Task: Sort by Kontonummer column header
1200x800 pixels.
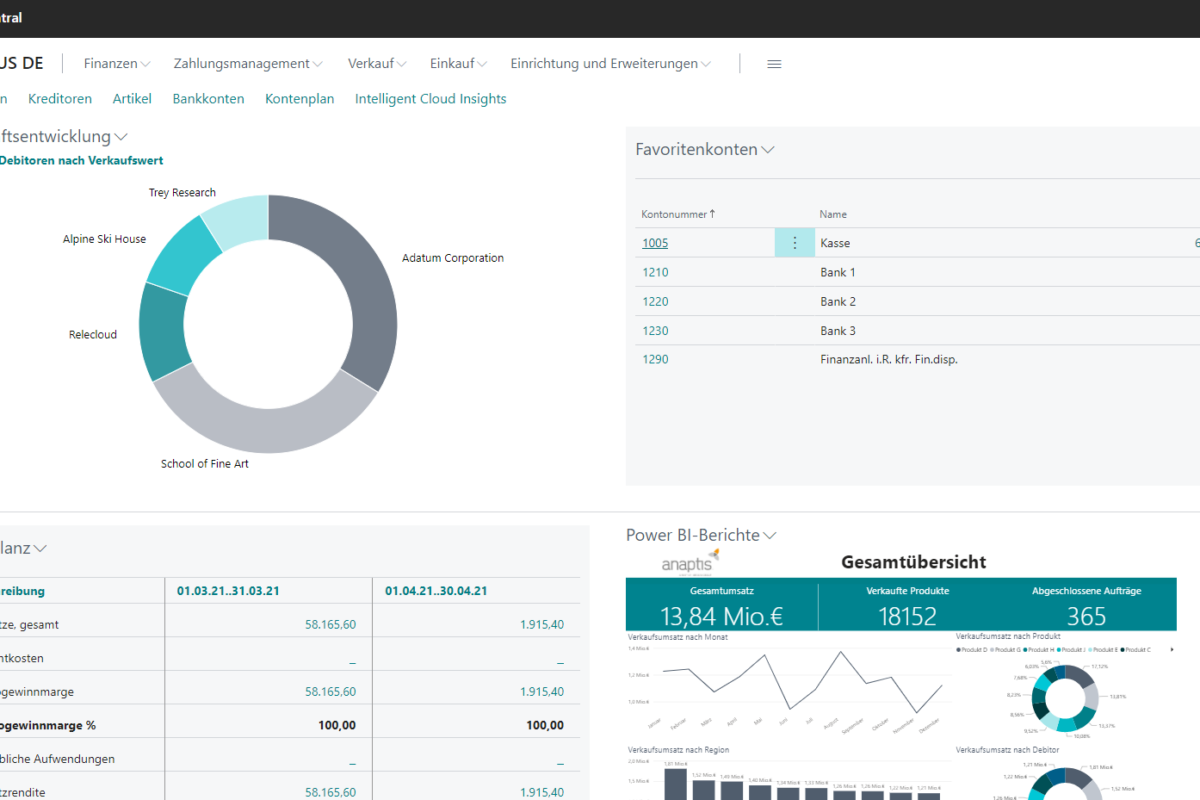Action: pos(678,214)
